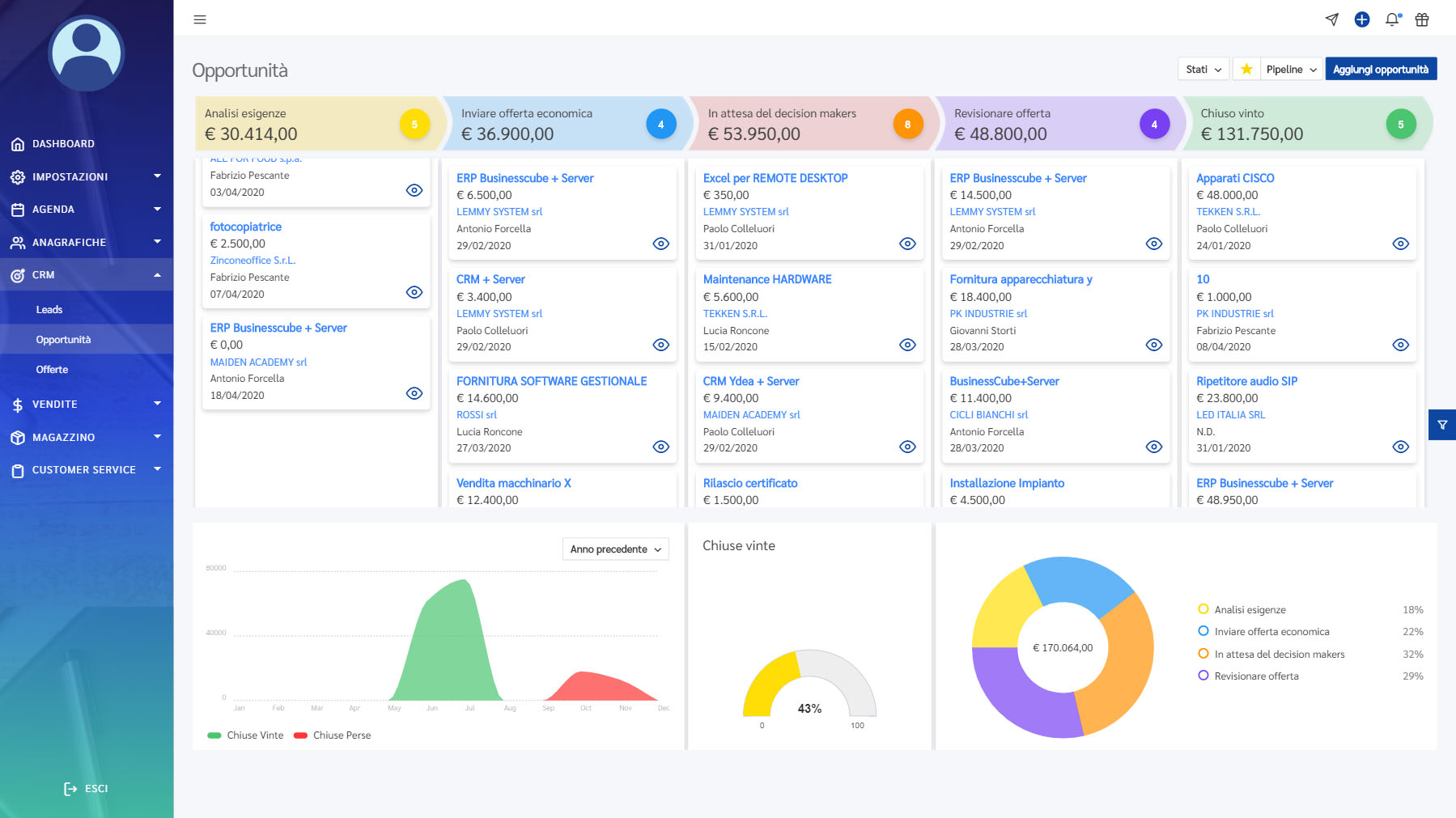Select the Chiuso vinto pipeline stage header

pos(1306,124)
